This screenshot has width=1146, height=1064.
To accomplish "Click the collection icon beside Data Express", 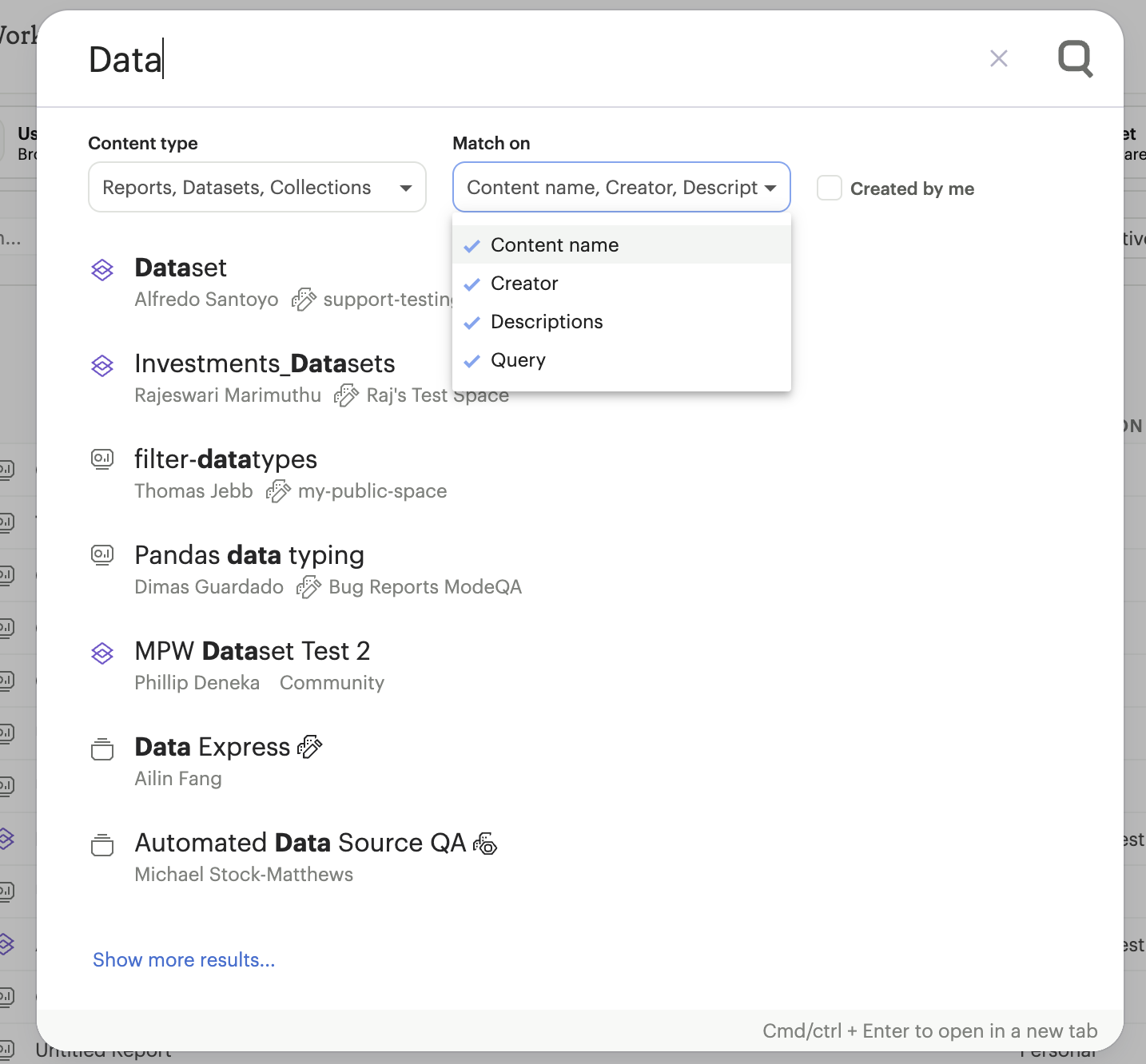I will (x=102, y=748).
